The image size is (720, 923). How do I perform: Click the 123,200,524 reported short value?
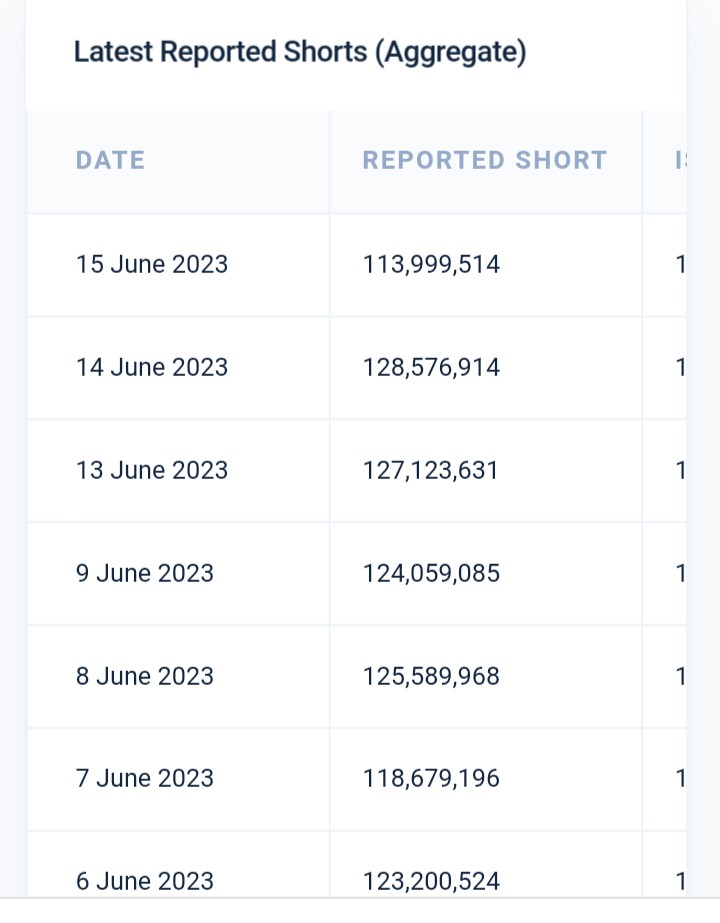(x=431, y=881)
